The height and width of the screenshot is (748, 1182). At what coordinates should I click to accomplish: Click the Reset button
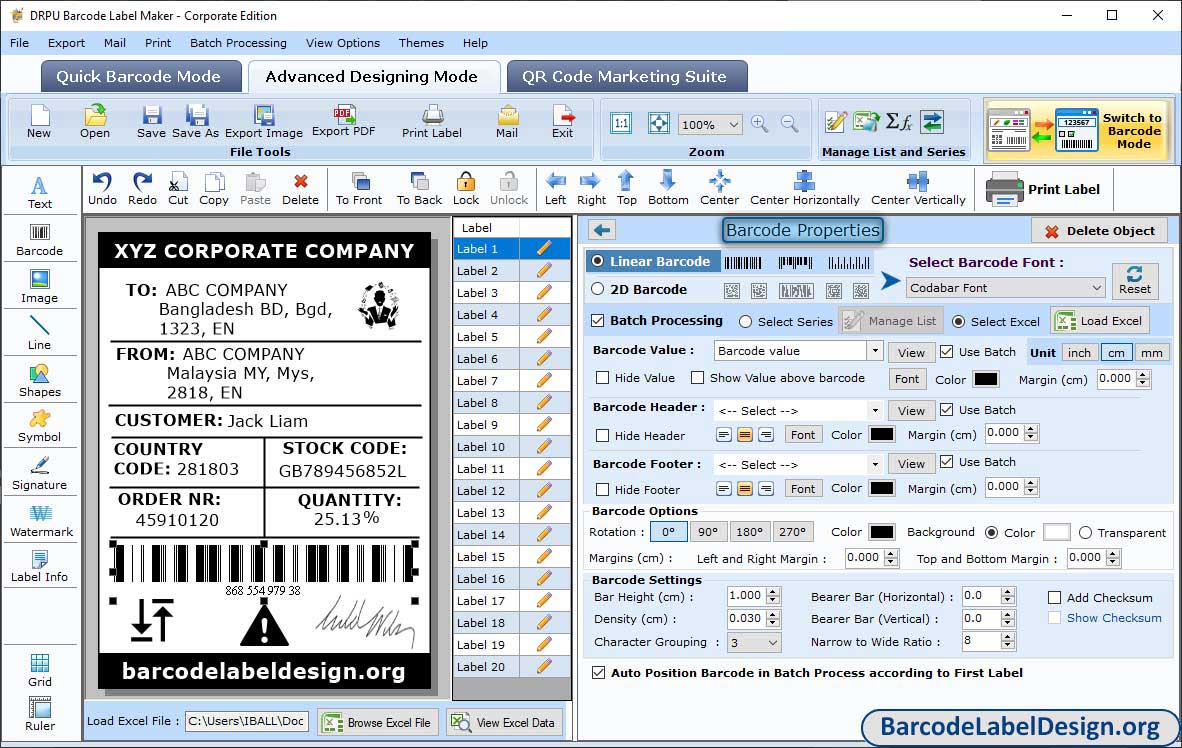[1135, 280]
